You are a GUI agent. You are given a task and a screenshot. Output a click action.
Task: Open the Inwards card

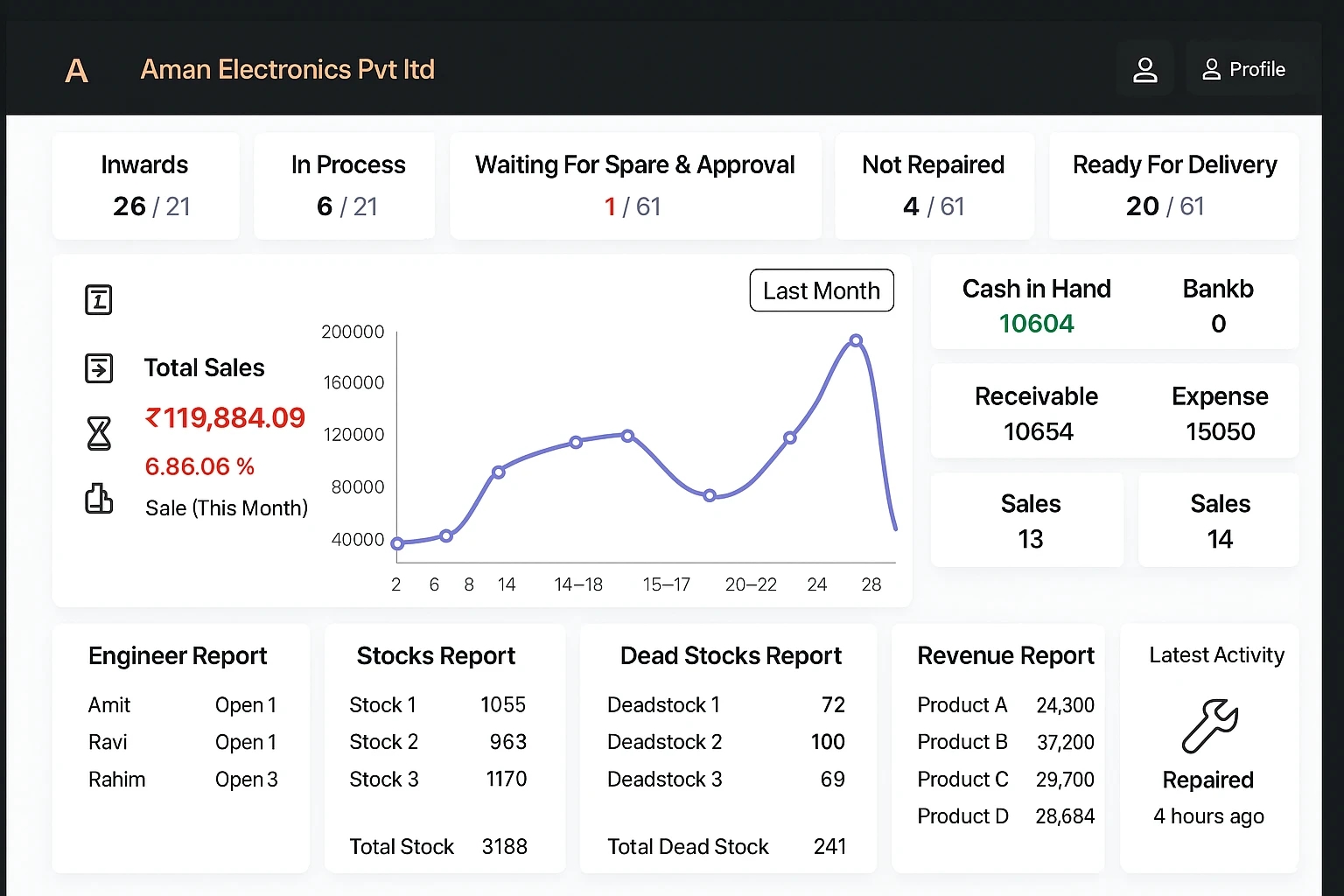pyautogui.click(x=145, y=185)
